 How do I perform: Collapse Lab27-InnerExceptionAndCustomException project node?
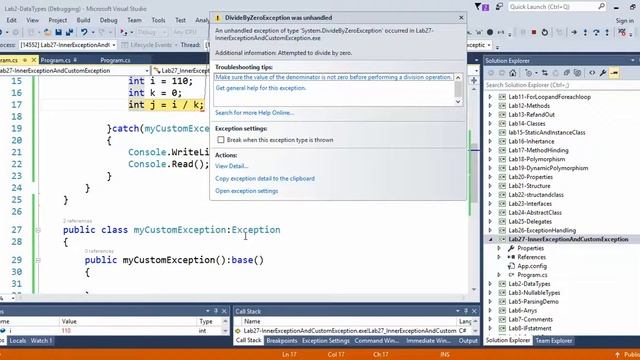coord(490,240)
